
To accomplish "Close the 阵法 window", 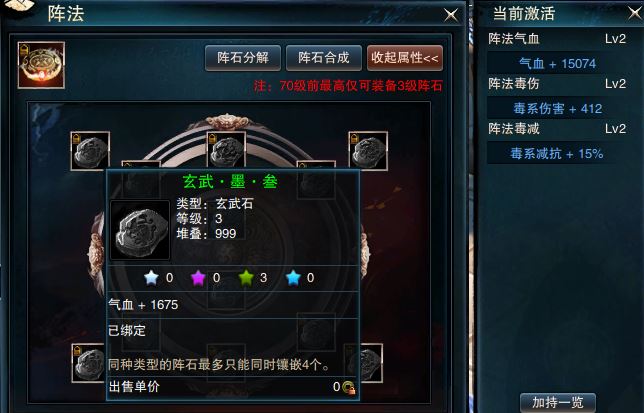I will pyautogui.click(x=451, y=16).
